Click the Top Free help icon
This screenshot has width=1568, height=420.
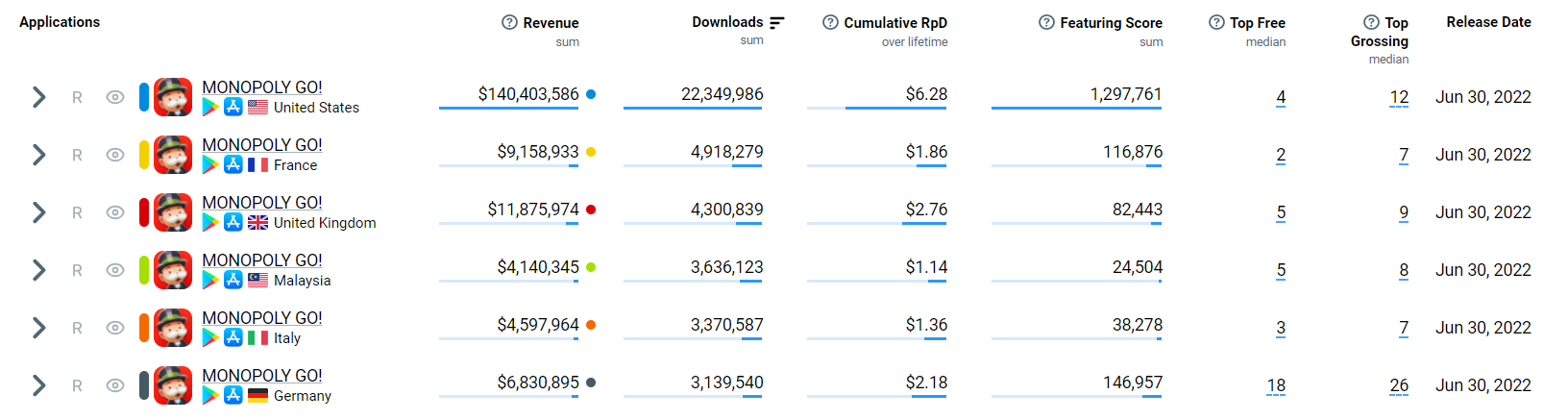click(x=1216, y=22)
